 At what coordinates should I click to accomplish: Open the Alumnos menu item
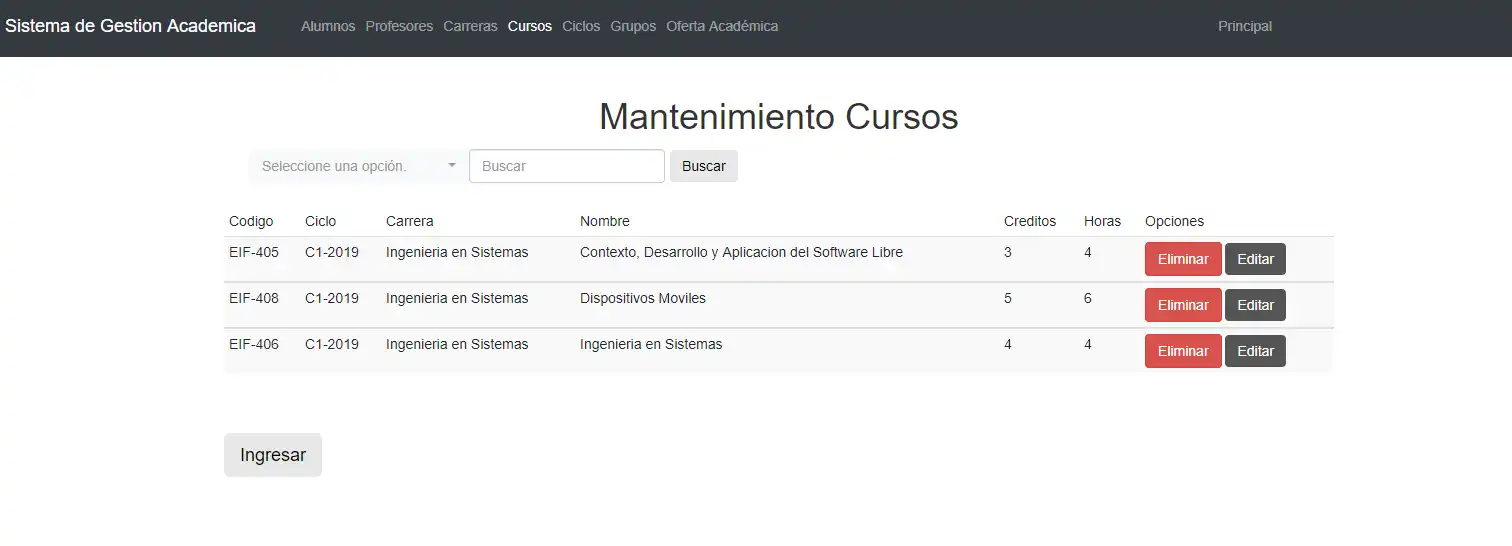pyautogui.click(x=328, y=26)
